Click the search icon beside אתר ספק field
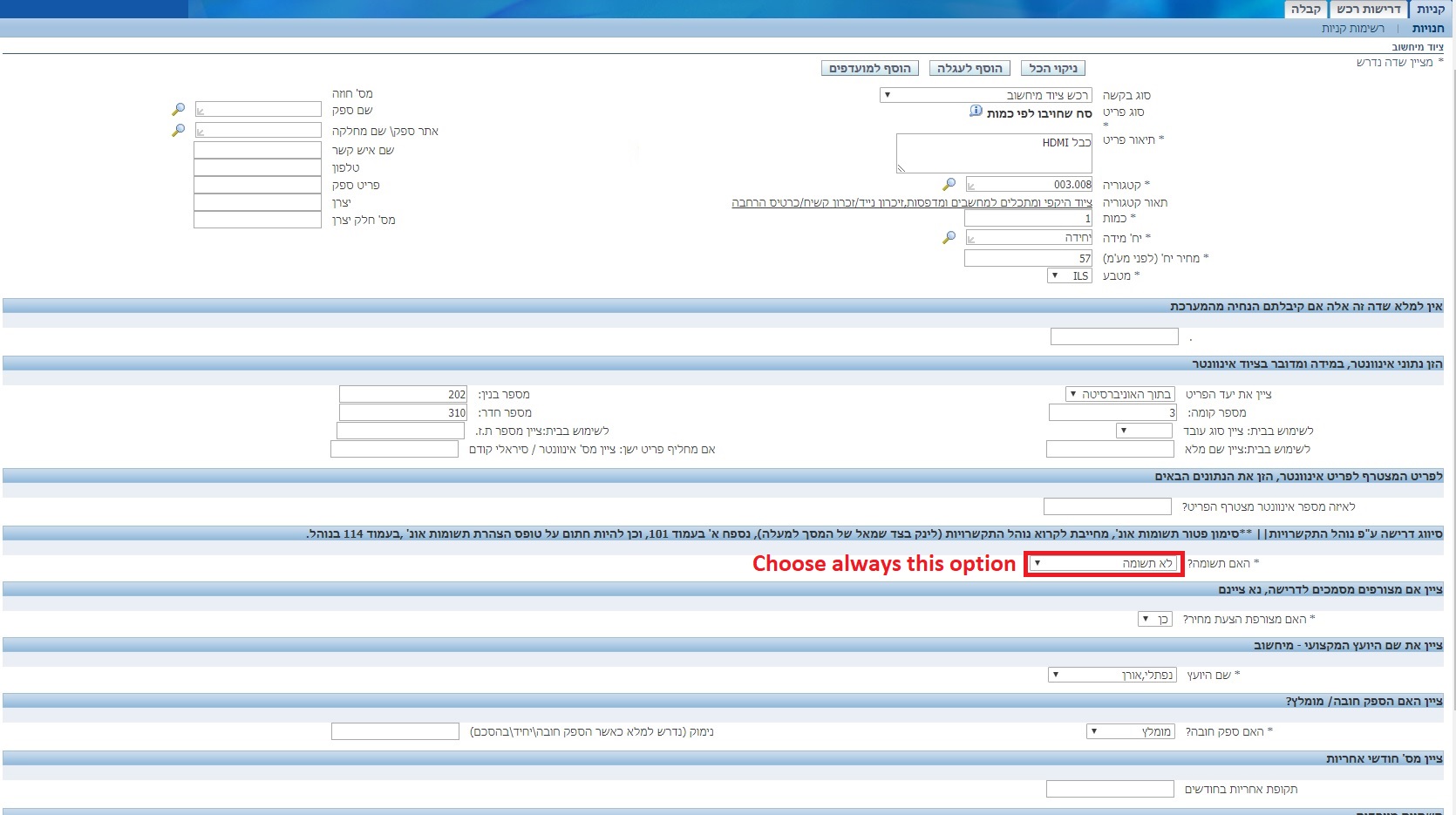This screenshot has height=815, width=1456. (x=178, y=130)
